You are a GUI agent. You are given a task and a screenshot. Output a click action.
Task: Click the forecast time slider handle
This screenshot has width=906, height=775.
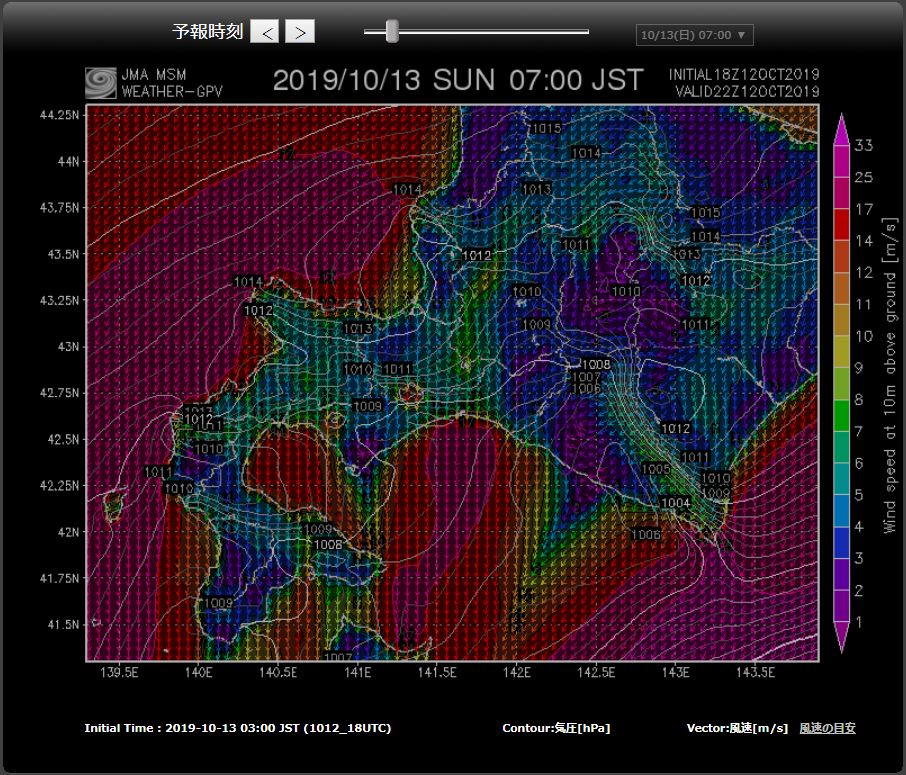(x=392, y=32)
